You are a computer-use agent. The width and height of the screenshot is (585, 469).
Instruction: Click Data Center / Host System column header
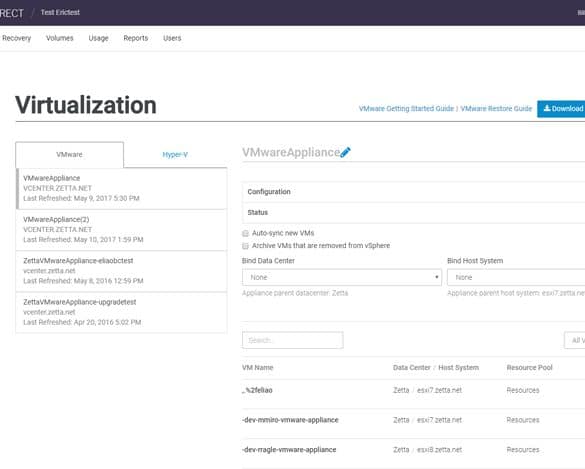436,368
